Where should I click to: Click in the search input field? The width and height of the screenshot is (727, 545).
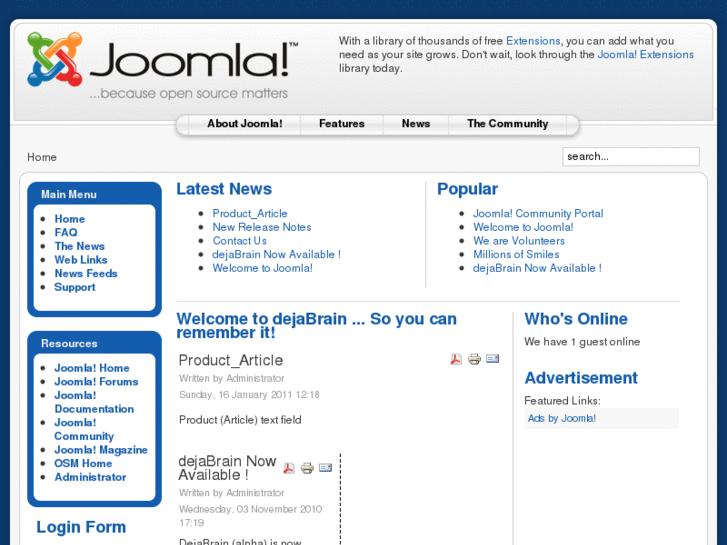(x=631, y=156)
